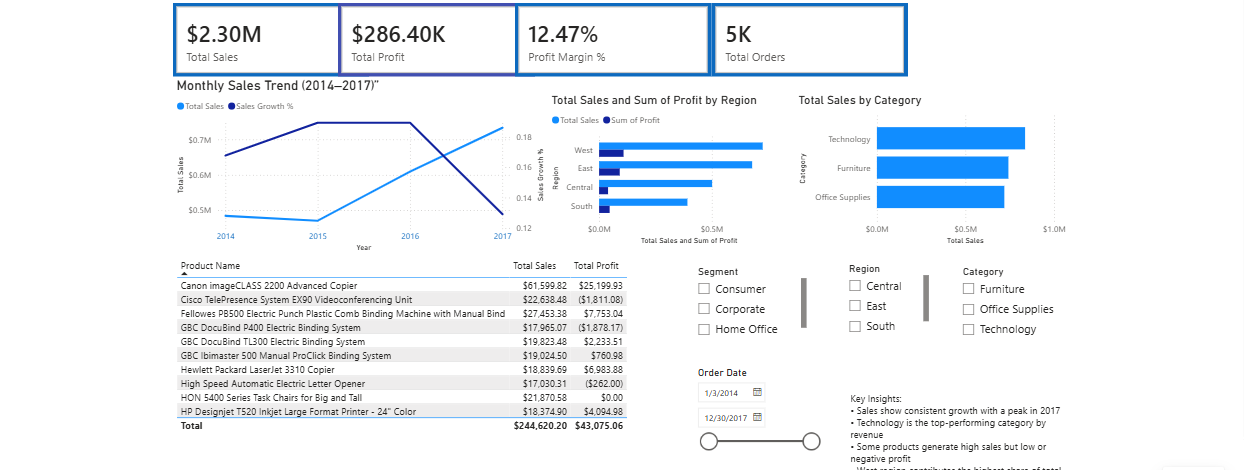Click the Segment slicer header
Image resolution: width=1244 pixels, height=470 pixels.
pyautogui.click(x=718, y=271)
